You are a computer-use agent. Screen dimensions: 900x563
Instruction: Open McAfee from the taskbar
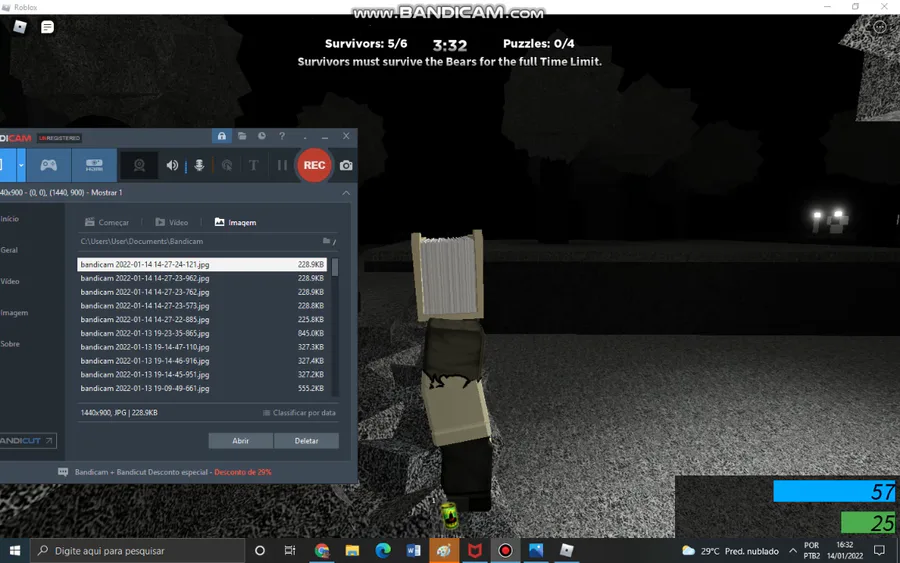click(475, 551)
